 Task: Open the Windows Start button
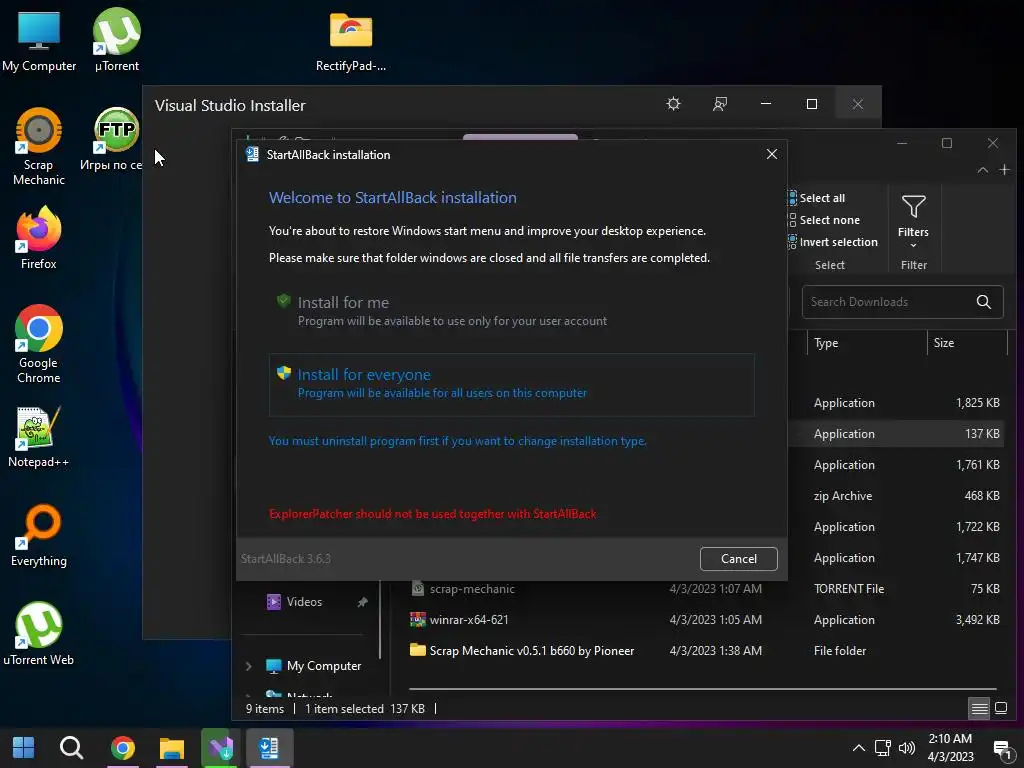click(24, 748)
